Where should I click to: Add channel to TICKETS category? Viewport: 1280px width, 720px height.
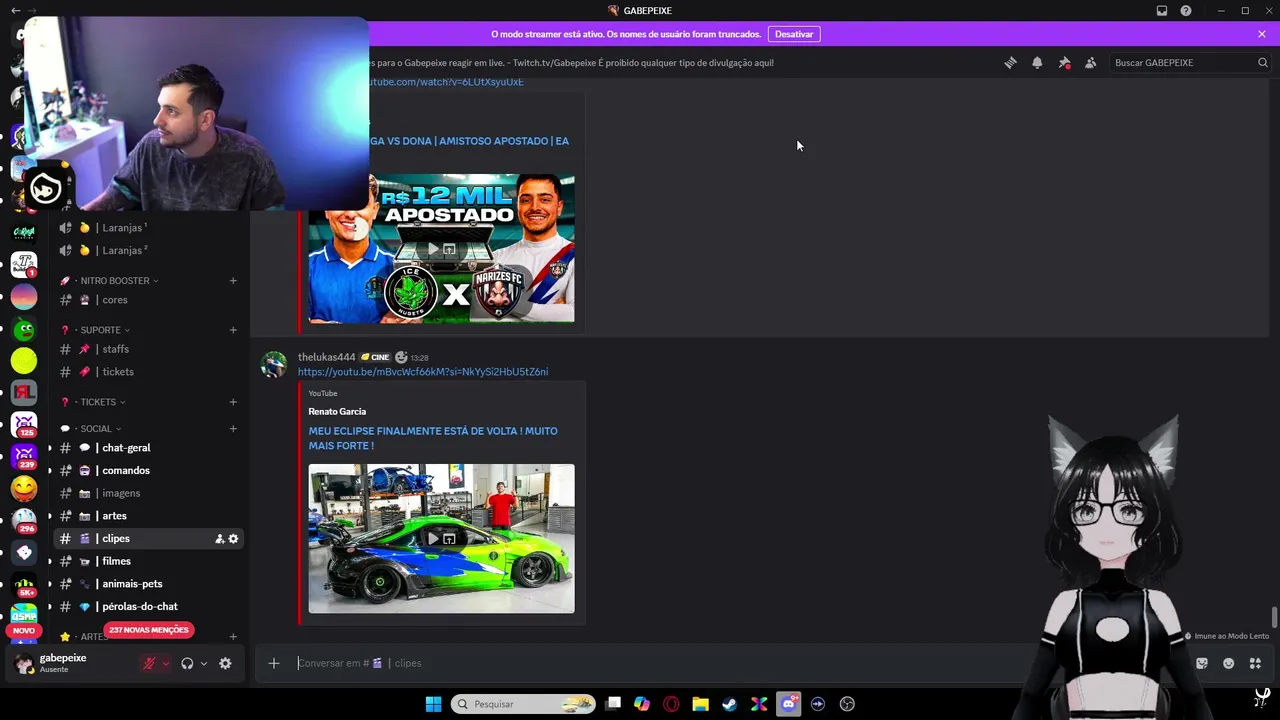pos(233,402)
